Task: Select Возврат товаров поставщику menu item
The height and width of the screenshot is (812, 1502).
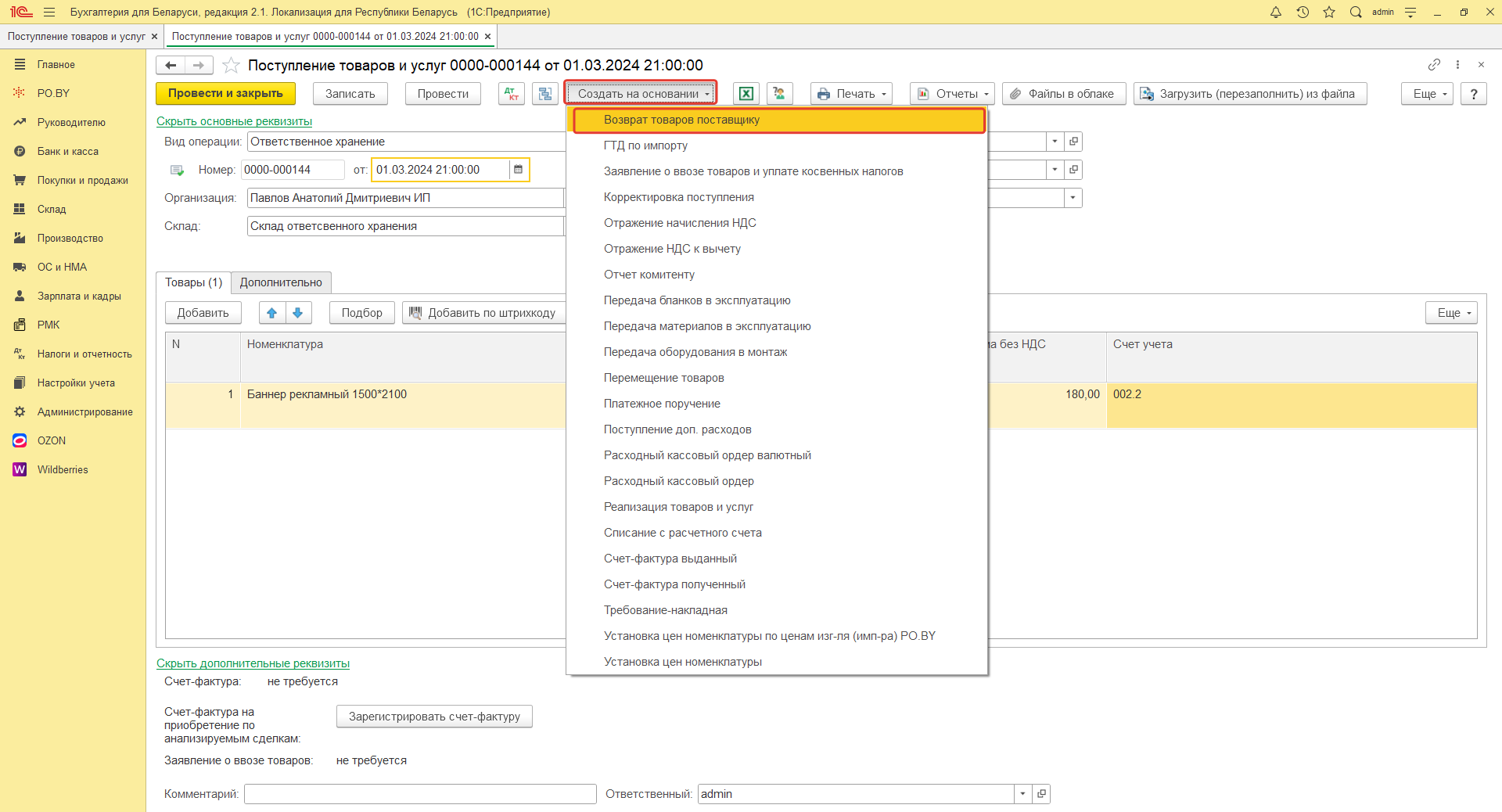Action: click(778, 120)
